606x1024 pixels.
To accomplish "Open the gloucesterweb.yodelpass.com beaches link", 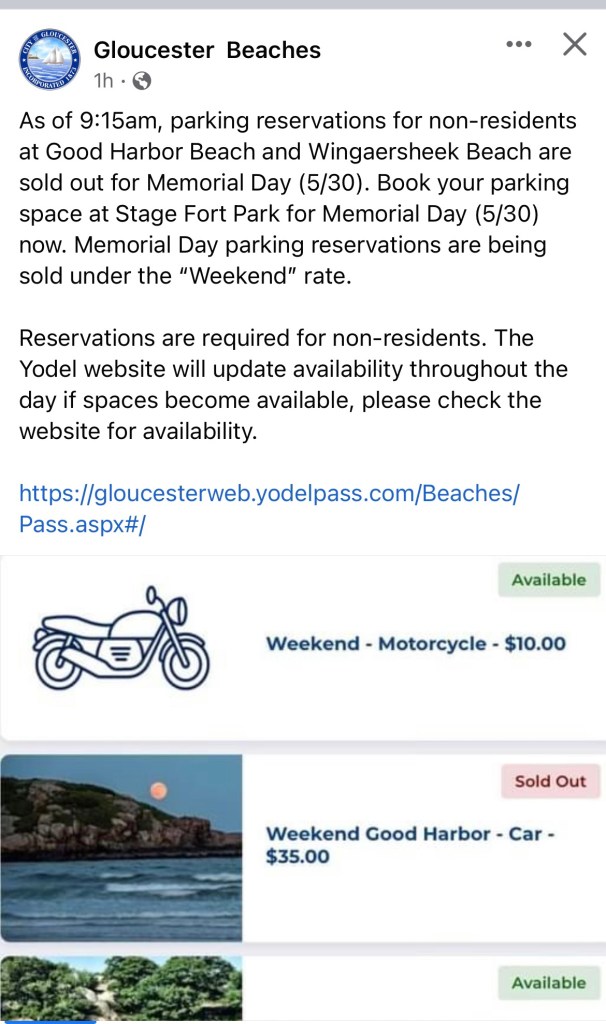I will point(269,508).
